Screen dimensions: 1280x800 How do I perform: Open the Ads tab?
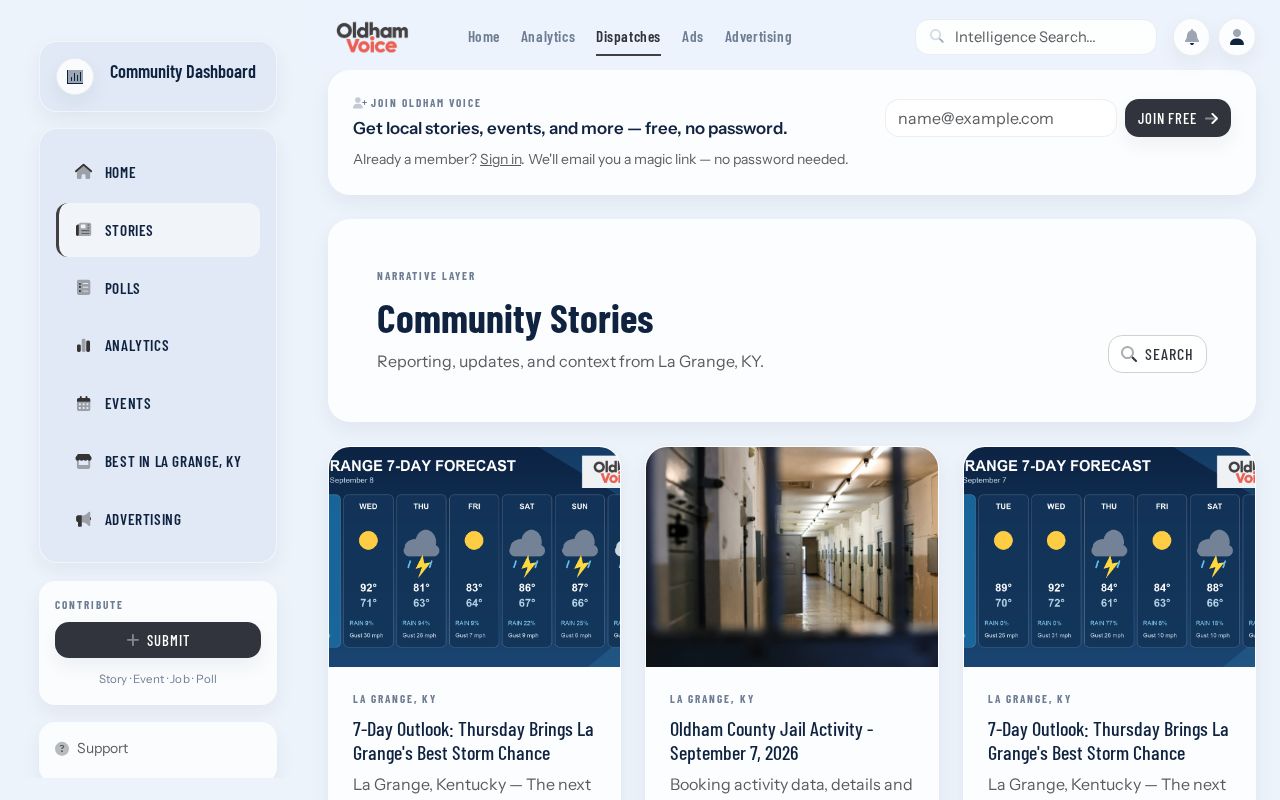coord(693,36)
